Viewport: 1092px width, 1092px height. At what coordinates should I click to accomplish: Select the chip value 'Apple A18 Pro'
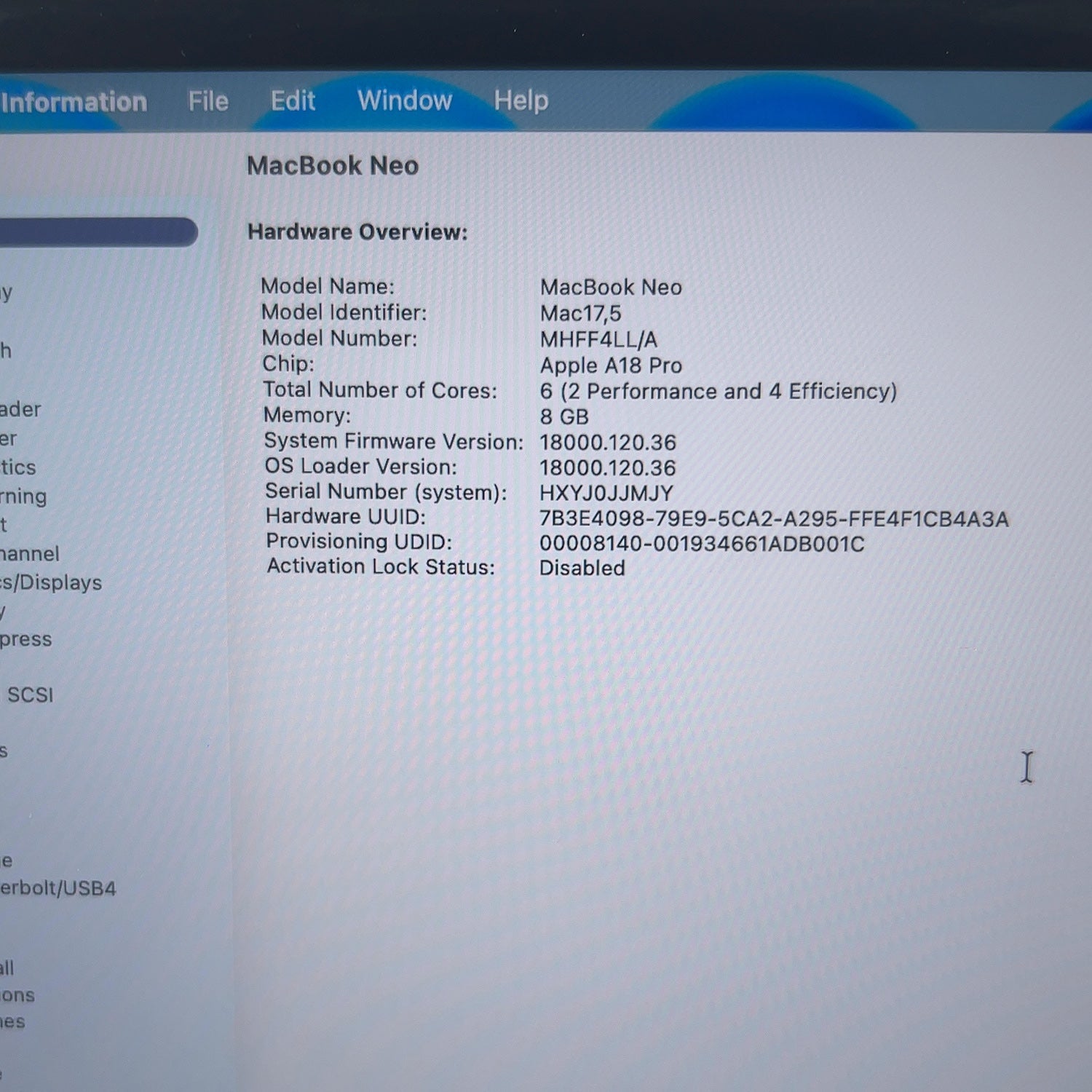(611, 365)
